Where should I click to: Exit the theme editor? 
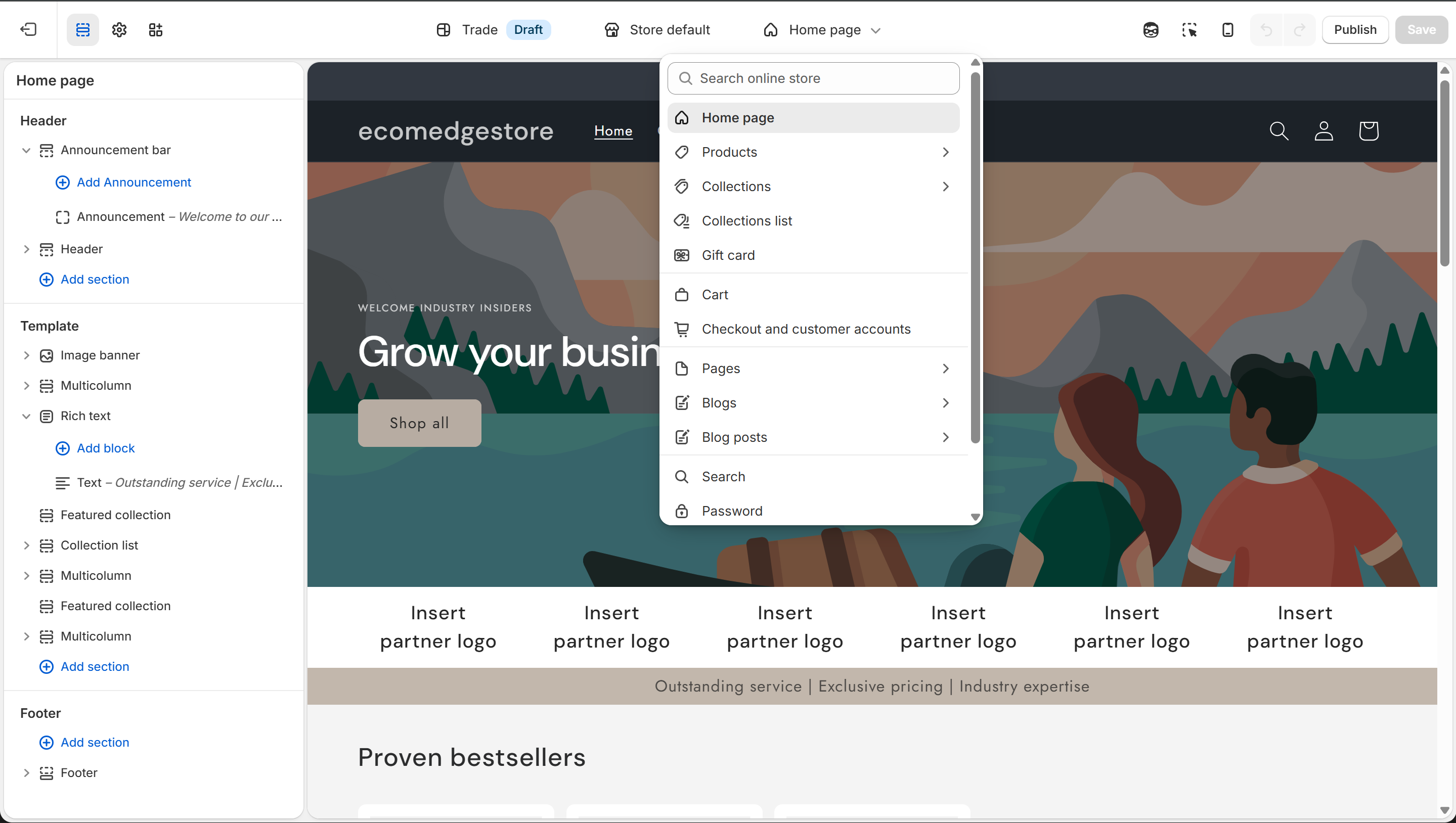(x=28, y=29)
